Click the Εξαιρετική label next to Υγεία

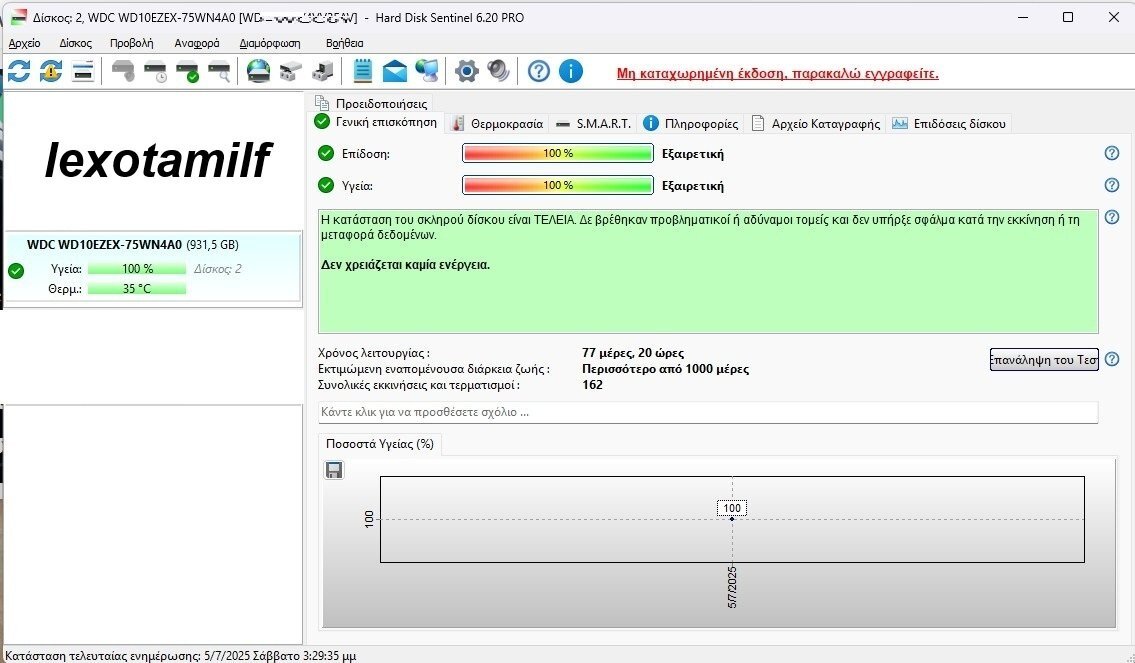pyautogui.click(x=693, y=185)
